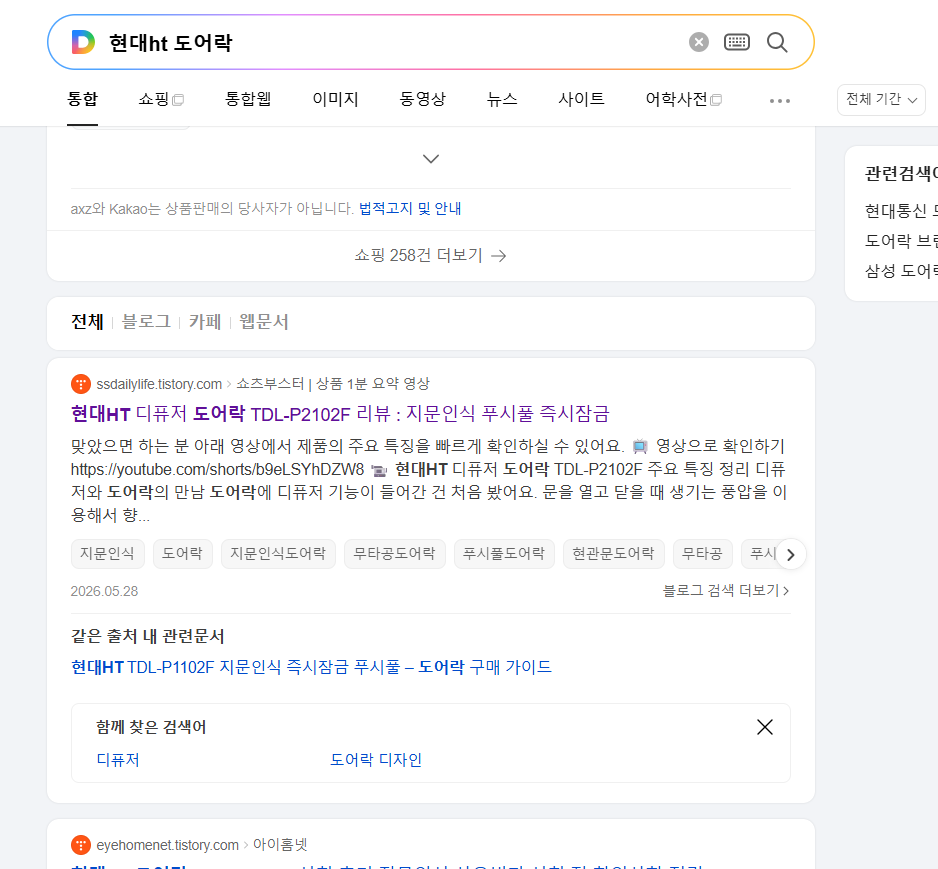Open the 어학사전 tab

point(683,99)
